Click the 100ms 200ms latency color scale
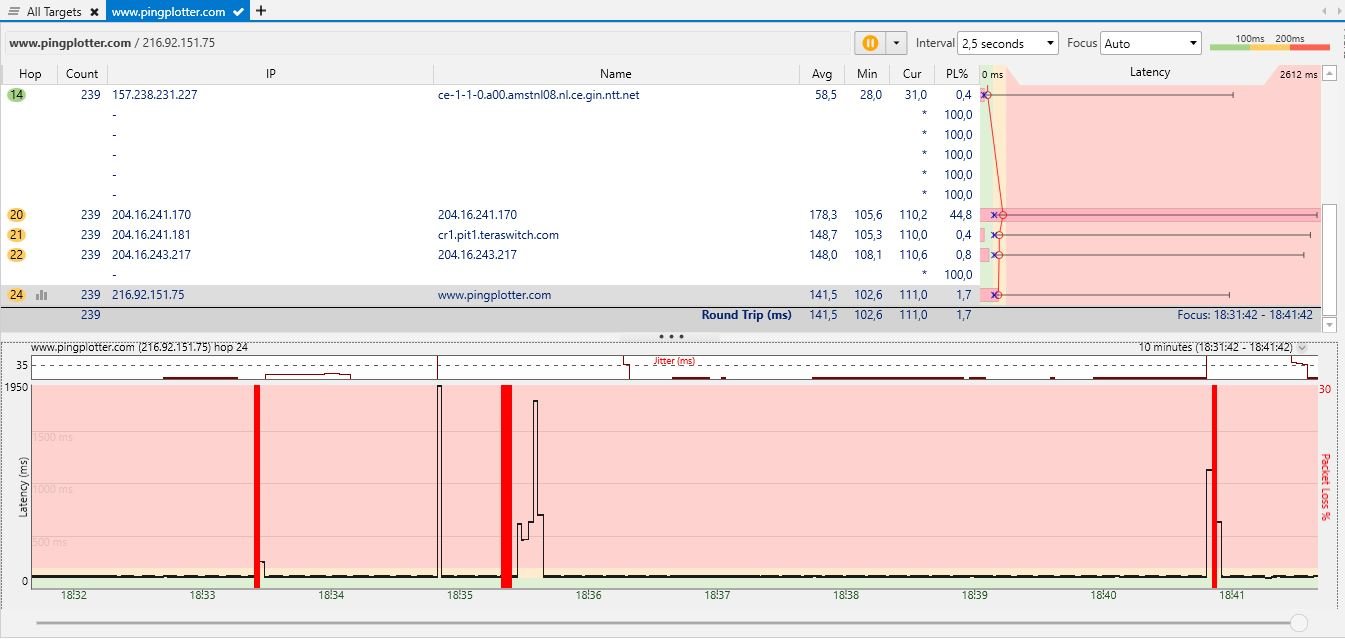Viewport: 1345px width, 639px height. point(1270,43)
